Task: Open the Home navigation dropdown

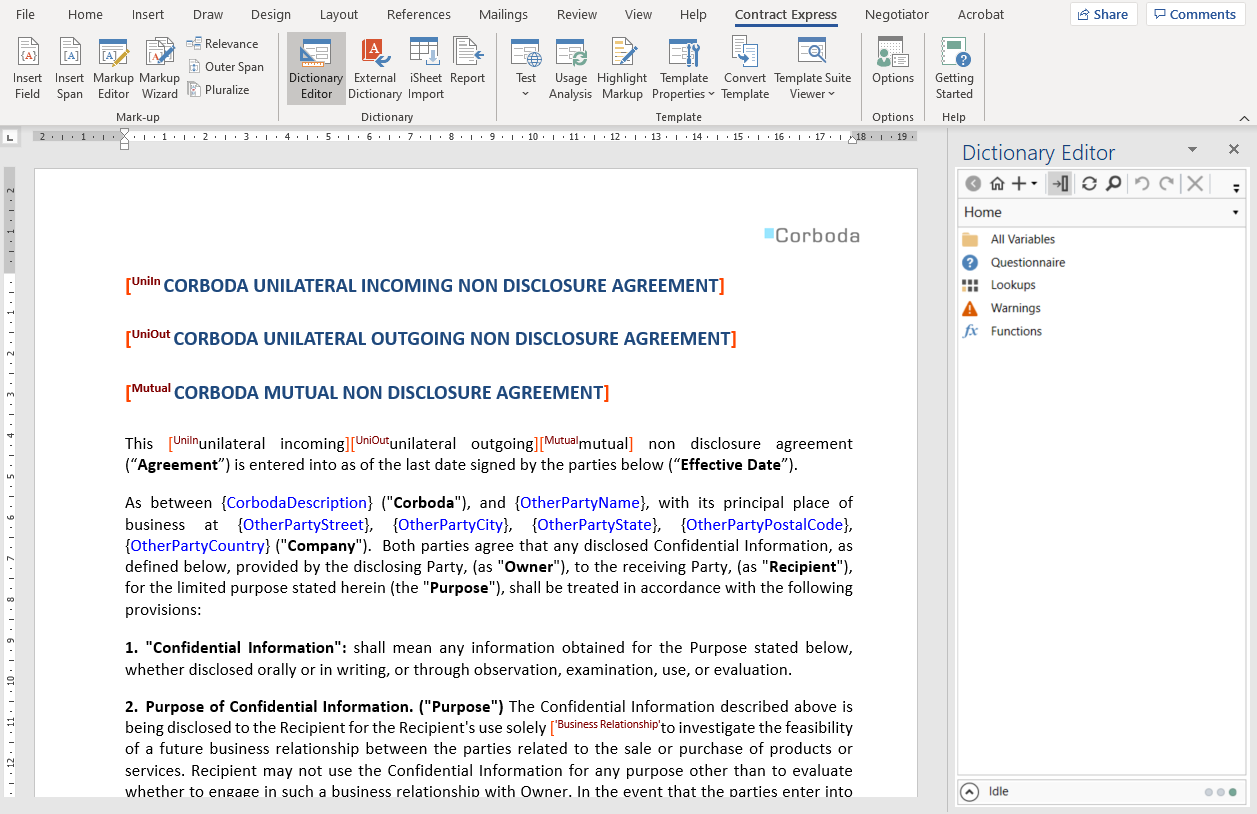Action: click(1235, 212)
